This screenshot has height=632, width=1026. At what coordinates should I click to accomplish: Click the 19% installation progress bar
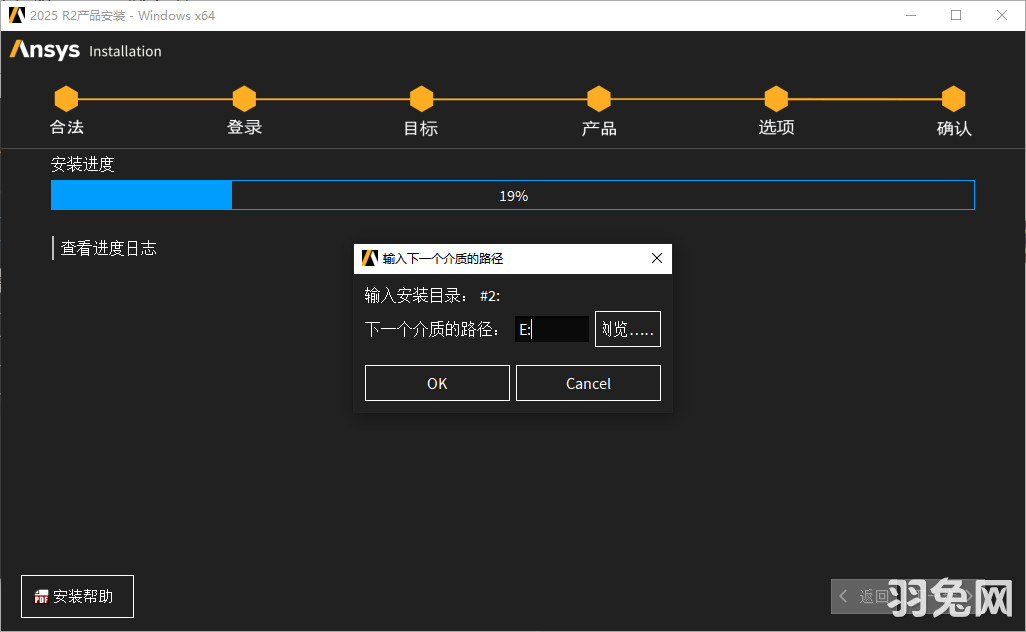(x=513, y=195)
